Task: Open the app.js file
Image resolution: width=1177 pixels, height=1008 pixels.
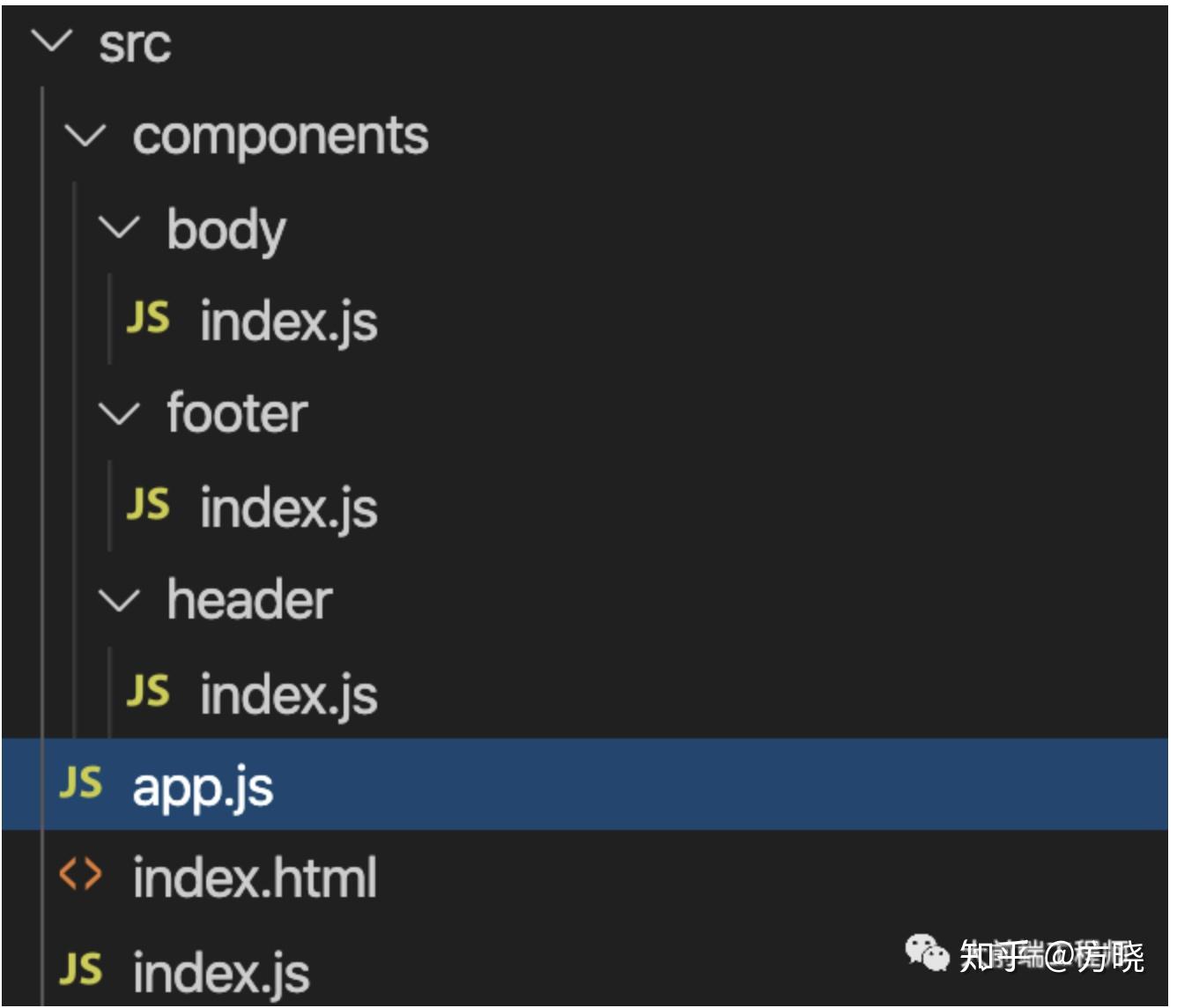Action: 203,786
